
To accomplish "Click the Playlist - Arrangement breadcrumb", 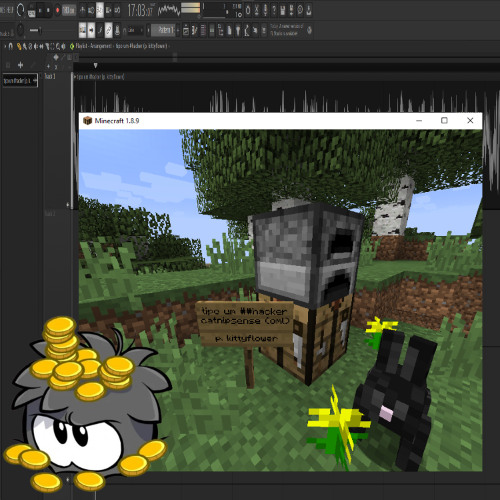I will pos(94,46).
